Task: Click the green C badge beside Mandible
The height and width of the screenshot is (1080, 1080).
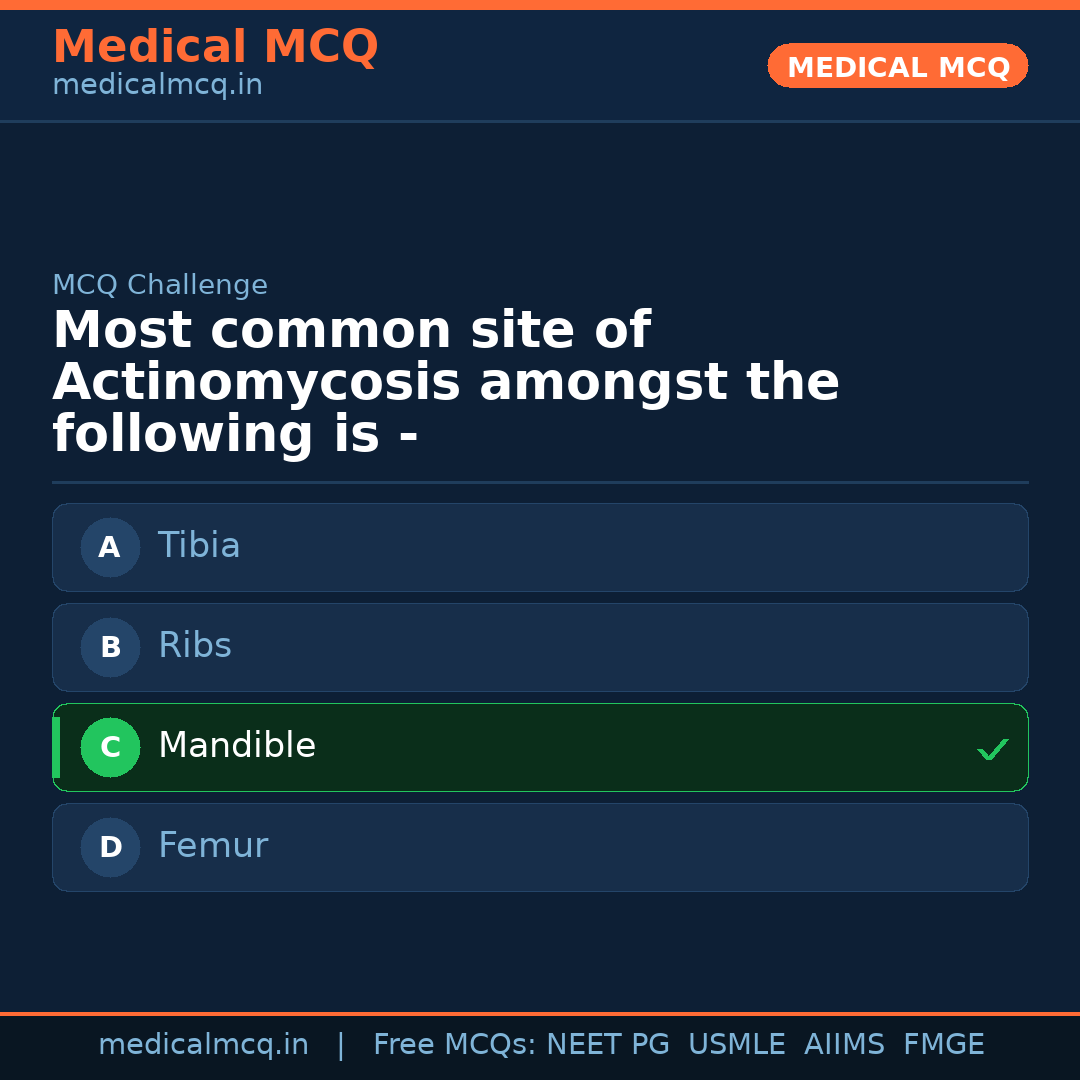Action: click(x=110, y=747)
